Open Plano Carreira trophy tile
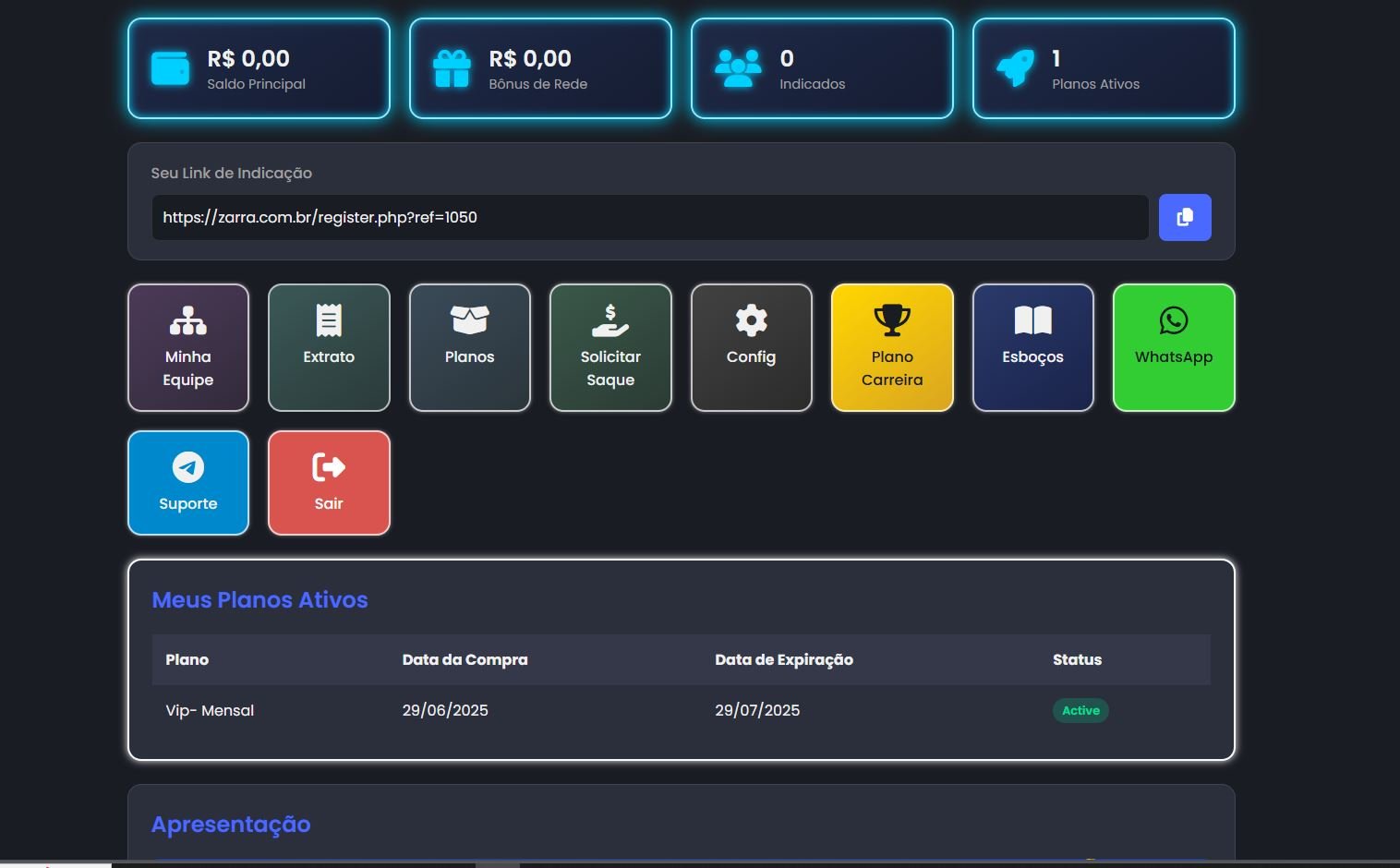Viewport: 1400px width, 868px height. [892, 347]
